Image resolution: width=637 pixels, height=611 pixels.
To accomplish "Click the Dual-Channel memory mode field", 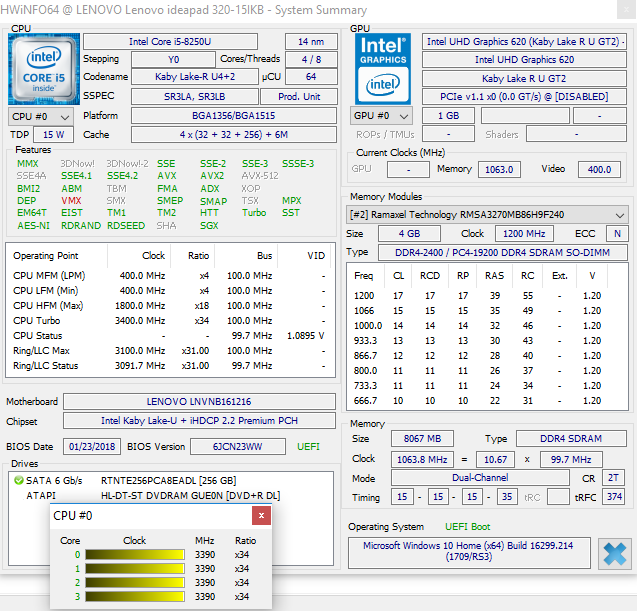I will [x=480, y=477].
